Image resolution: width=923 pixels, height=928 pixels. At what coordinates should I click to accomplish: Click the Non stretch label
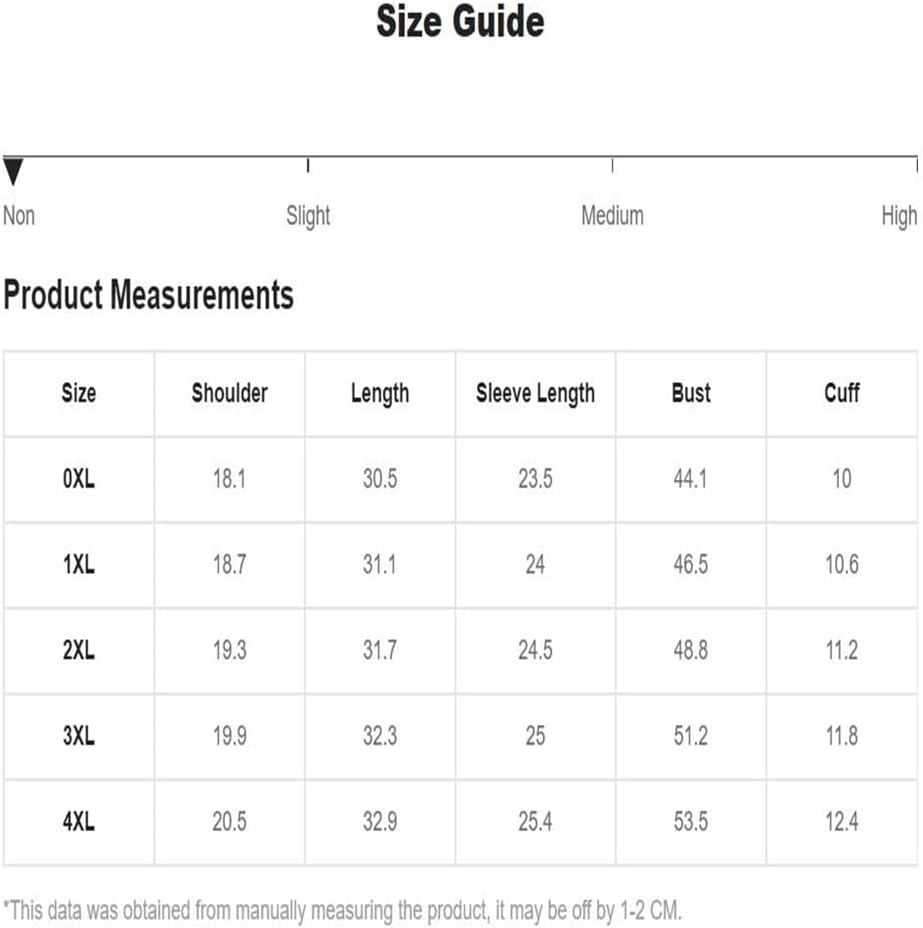[x=19, y=215]
